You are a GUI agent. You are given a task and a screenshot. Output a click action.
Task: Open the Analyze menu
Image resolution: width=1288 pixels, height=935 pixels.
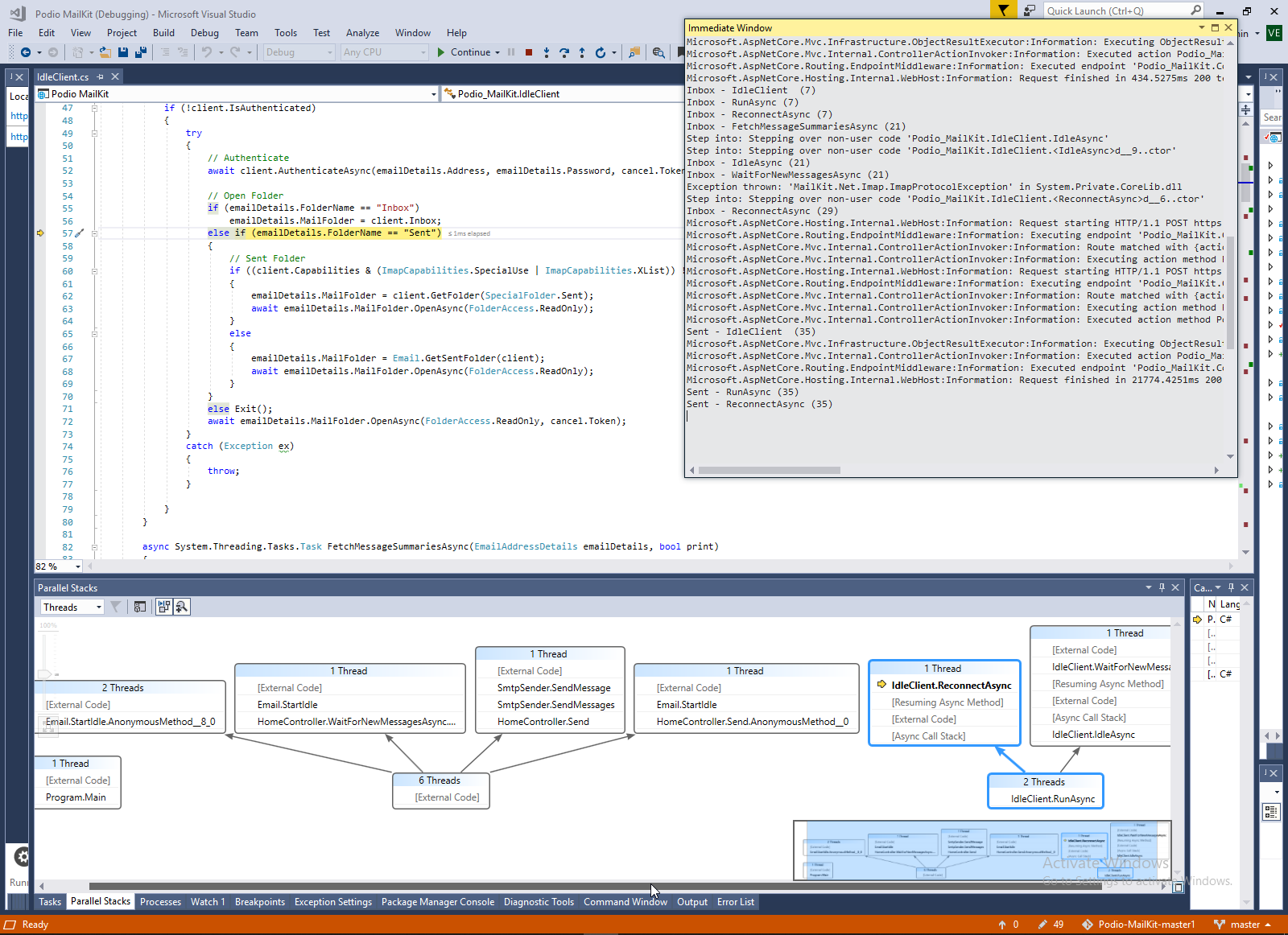pyautogui.click(x=362, y=33)
